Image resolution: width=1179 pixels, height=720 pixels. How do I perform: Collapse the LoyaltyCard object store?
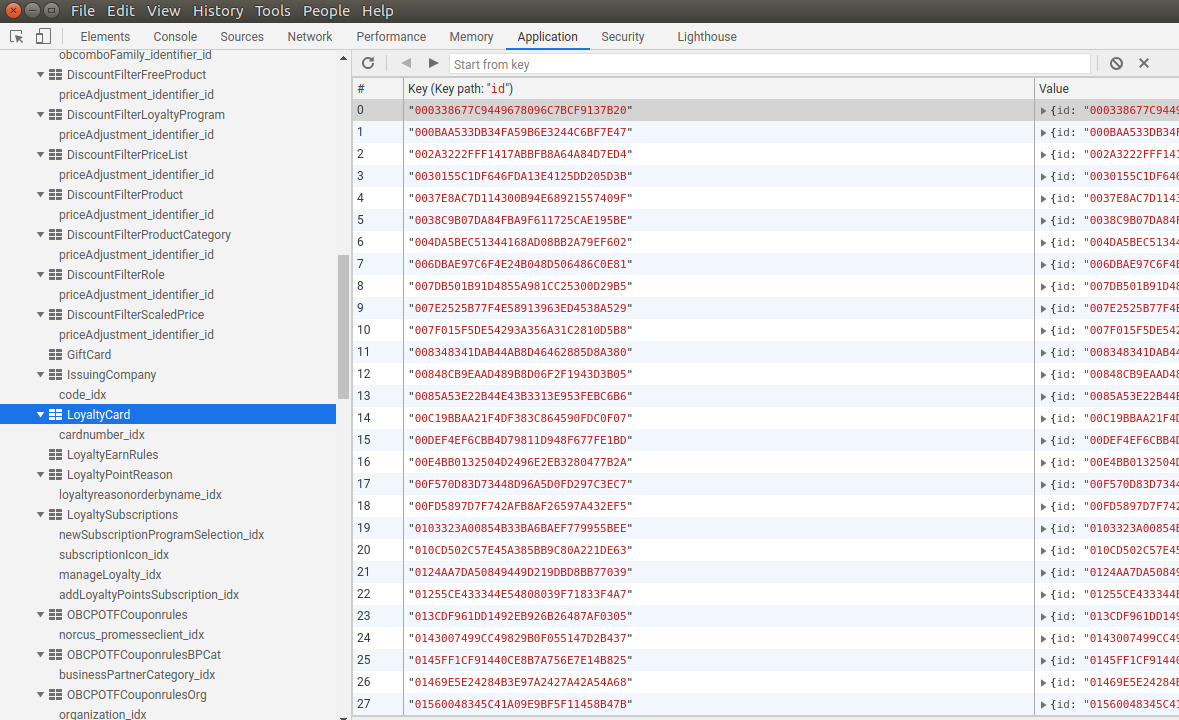(41, 415)
